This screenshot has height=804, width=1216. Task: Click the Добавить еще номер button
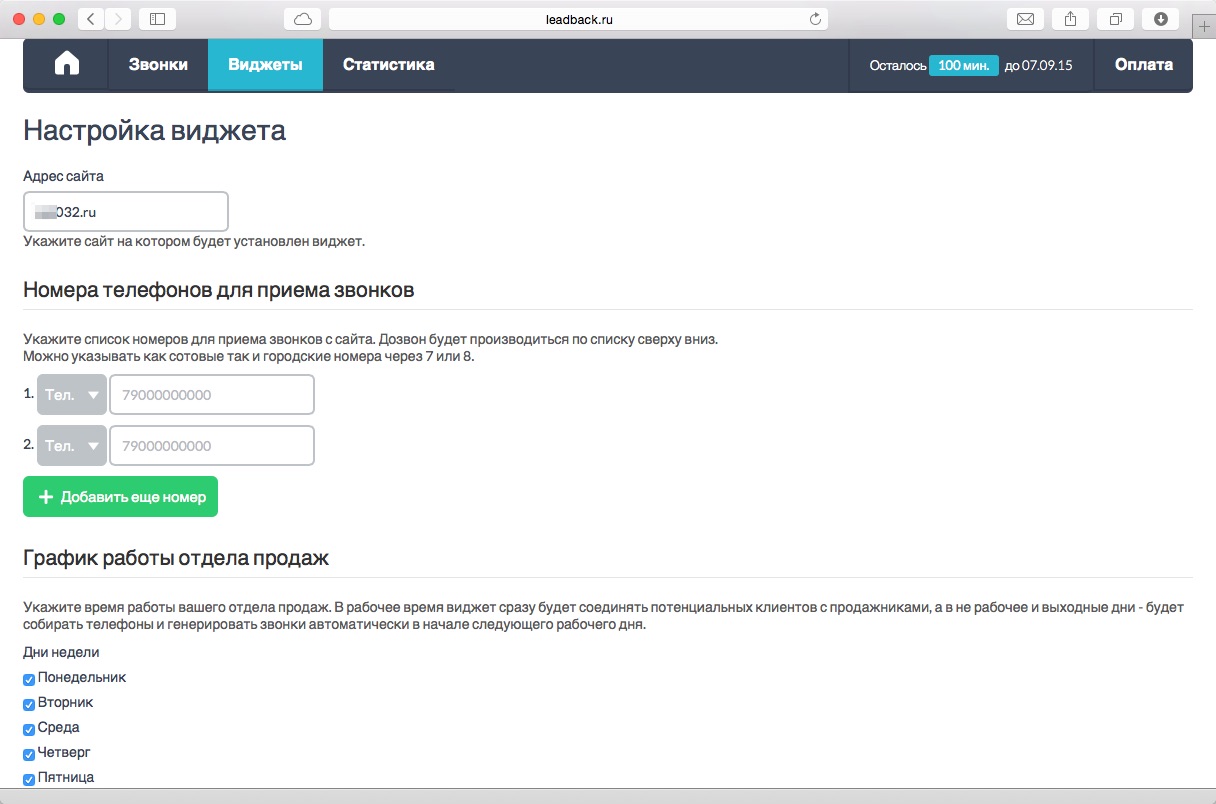(120, 497)
